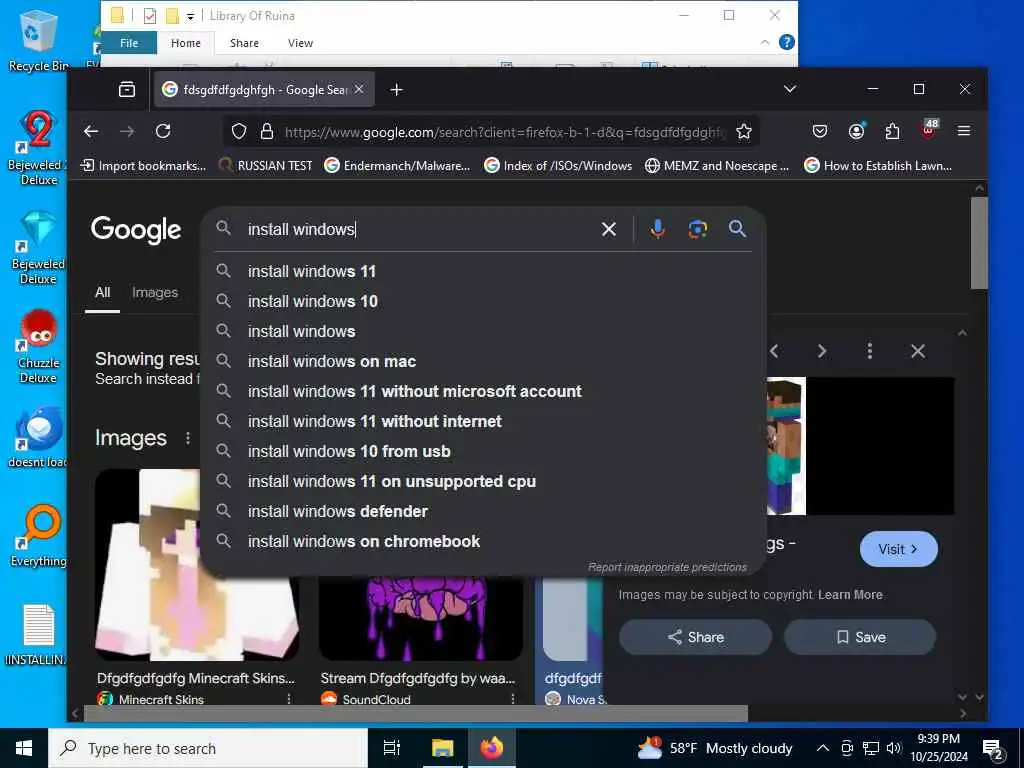This screenshot has width=1024, height=768.
Task: Open Windows Start menu
Action: click(24, 748)
